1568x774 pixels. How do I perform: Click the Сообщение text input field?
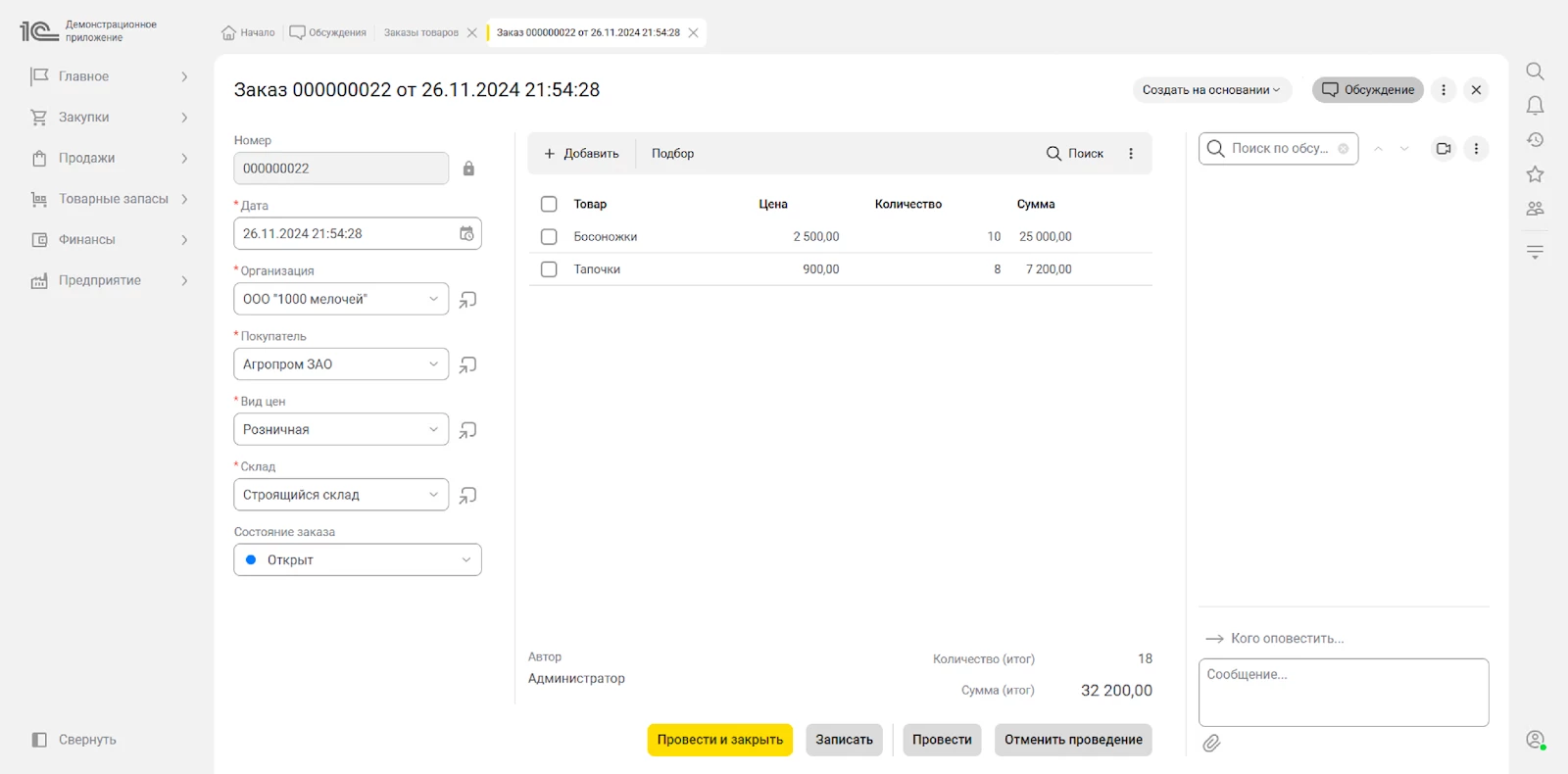[x=1343, y=692]
